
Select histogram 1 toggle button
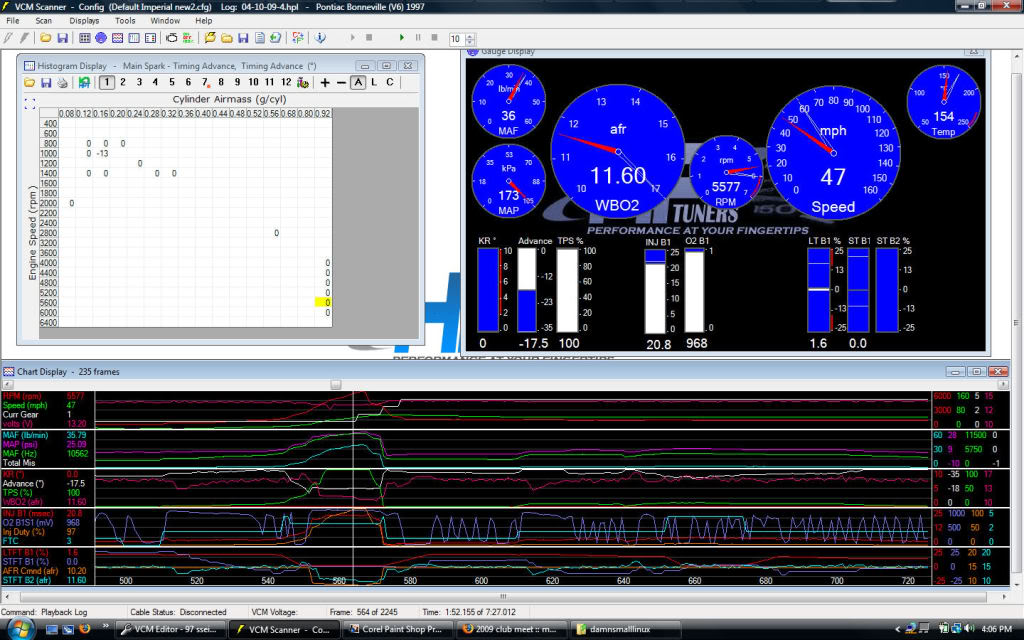click(x=106, y=82)
